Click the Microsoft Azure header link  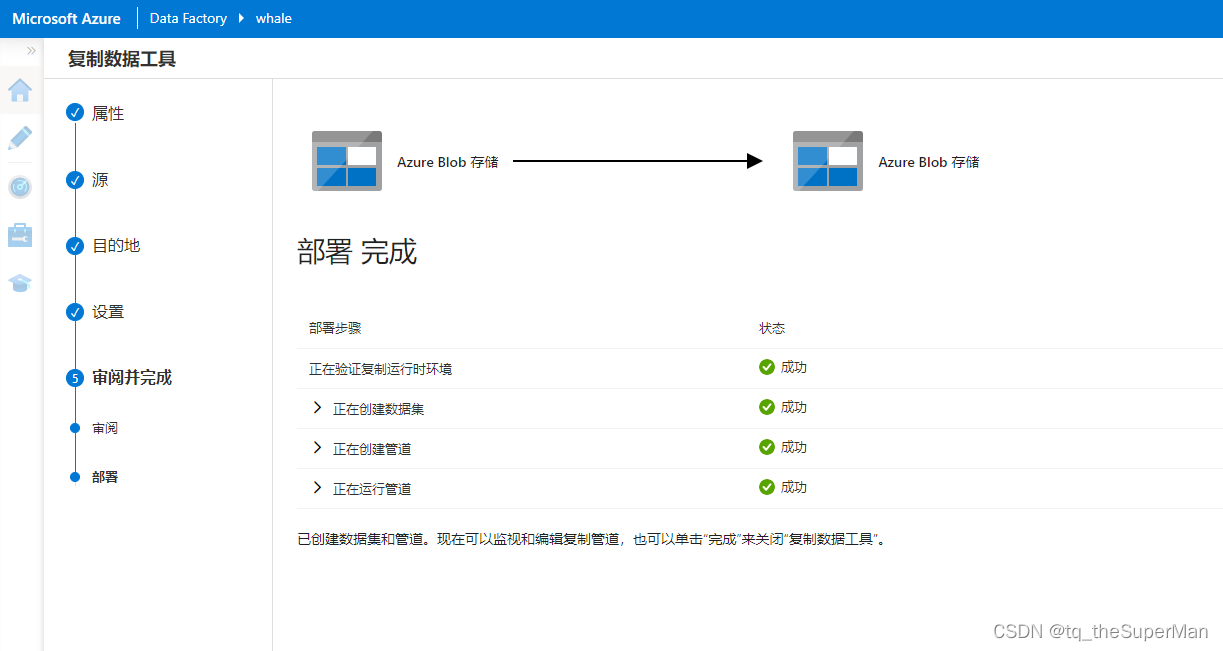[x=66, y=18]
